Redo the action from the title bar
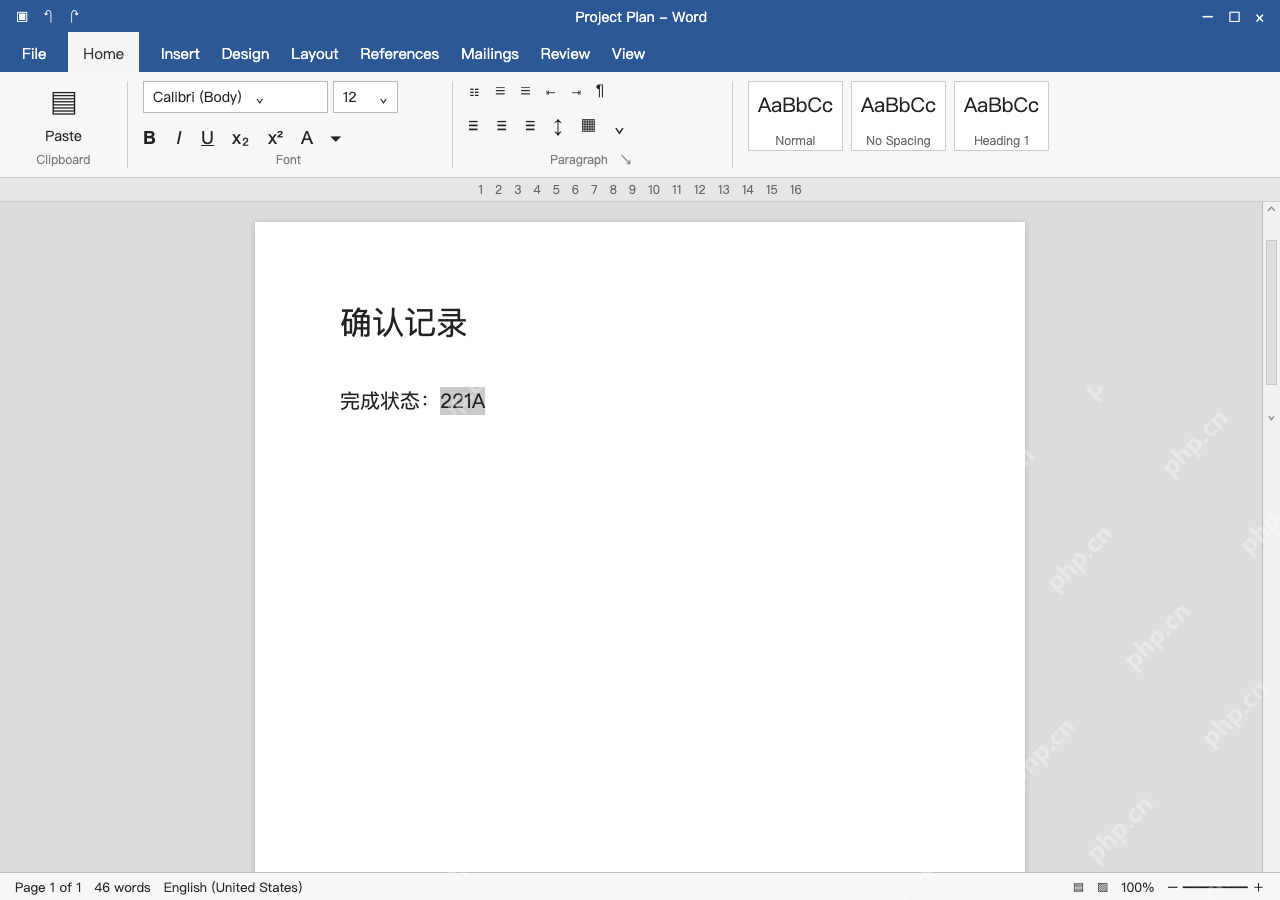 click(74, 17)
